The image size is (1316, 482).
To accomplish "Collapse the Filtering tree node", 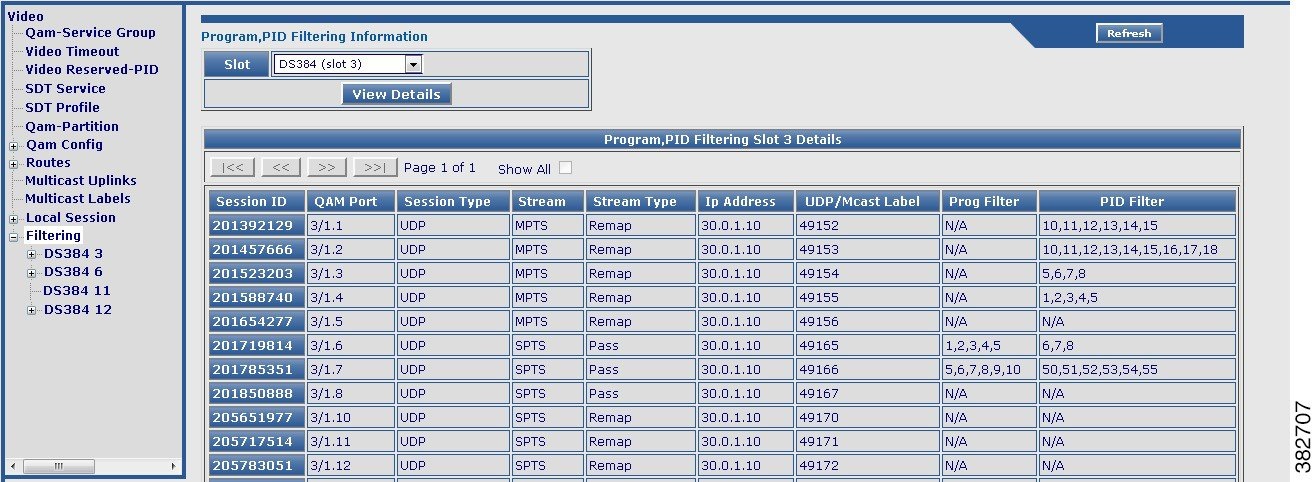I will [14, 237].
